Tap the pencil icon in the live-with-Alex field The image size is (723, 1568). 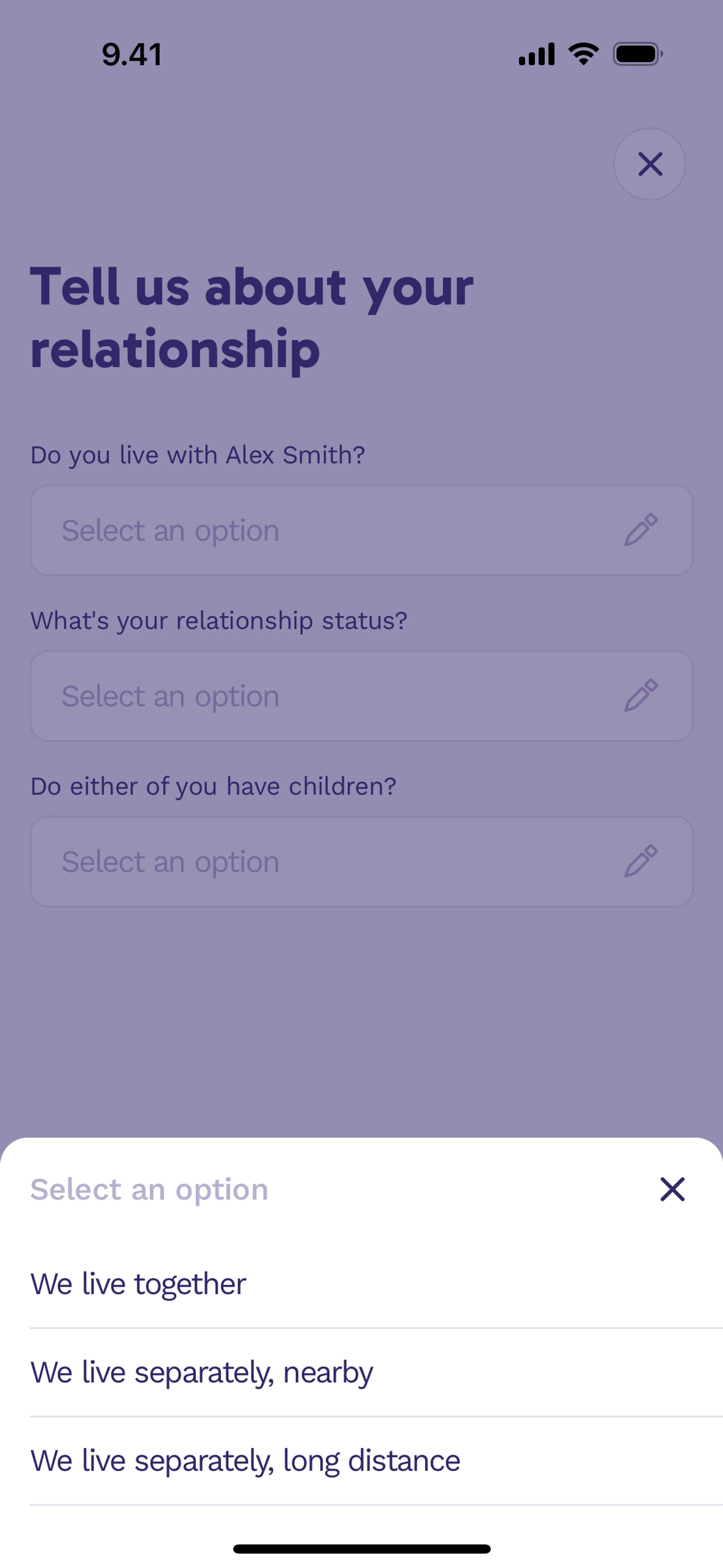(x=641, y=530)
